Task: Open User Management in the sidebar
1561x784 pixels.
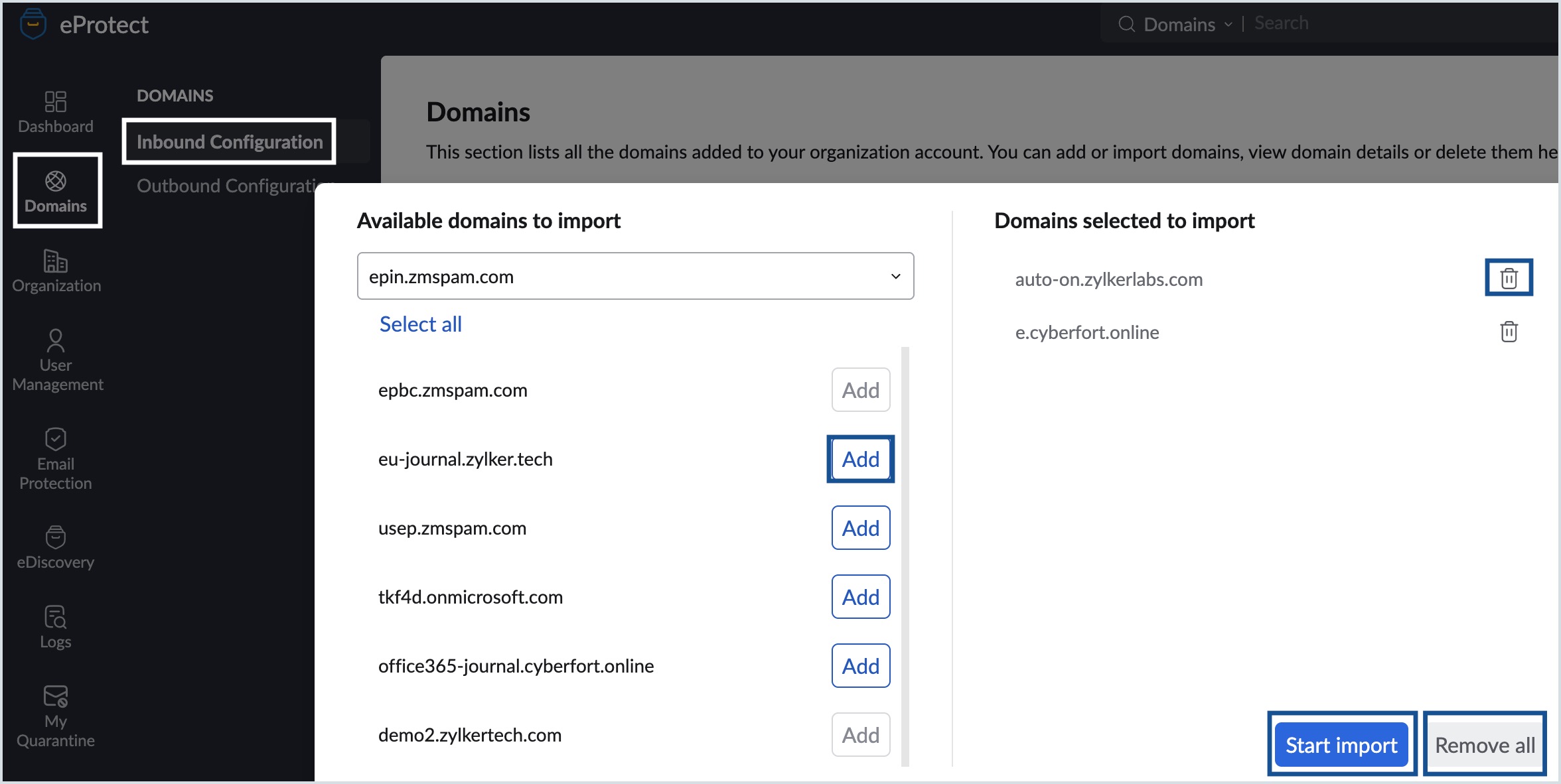Action: tap(57, 360)
